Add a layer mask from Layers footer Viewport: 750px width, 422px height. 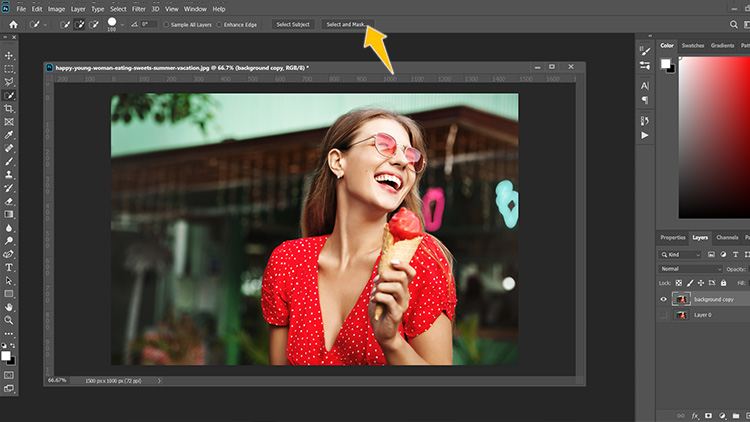point(708,416)
